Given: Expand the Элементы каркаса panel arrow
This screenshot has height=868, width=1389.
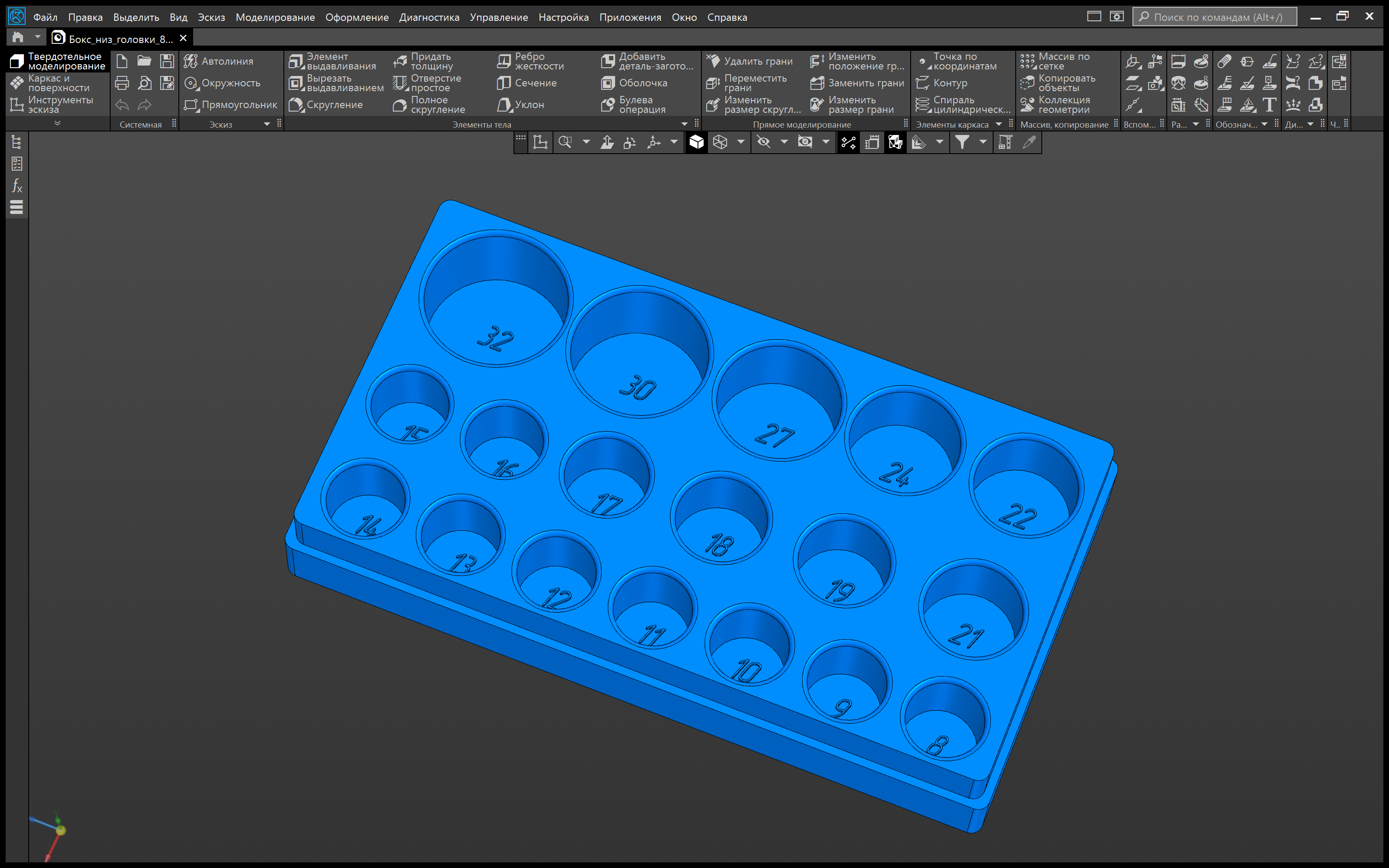Looking at the screenshot, I should pos(999,124).
